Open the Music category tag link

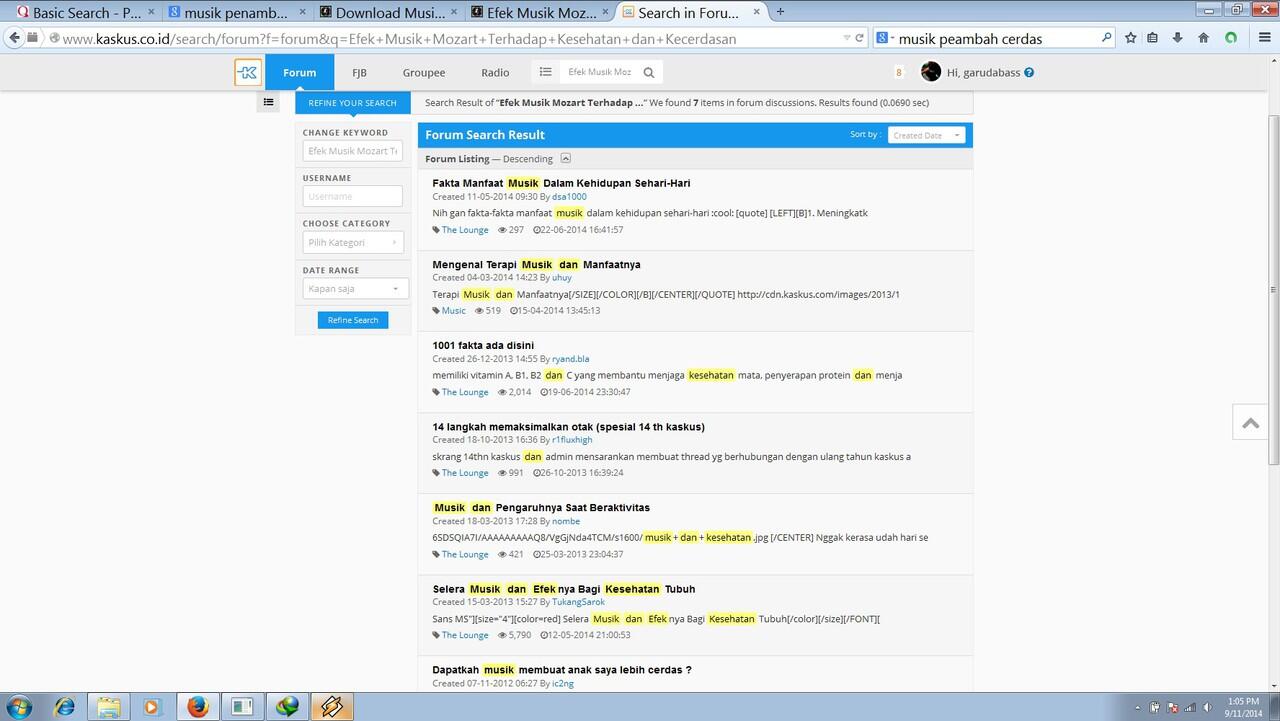click(454, 311)
